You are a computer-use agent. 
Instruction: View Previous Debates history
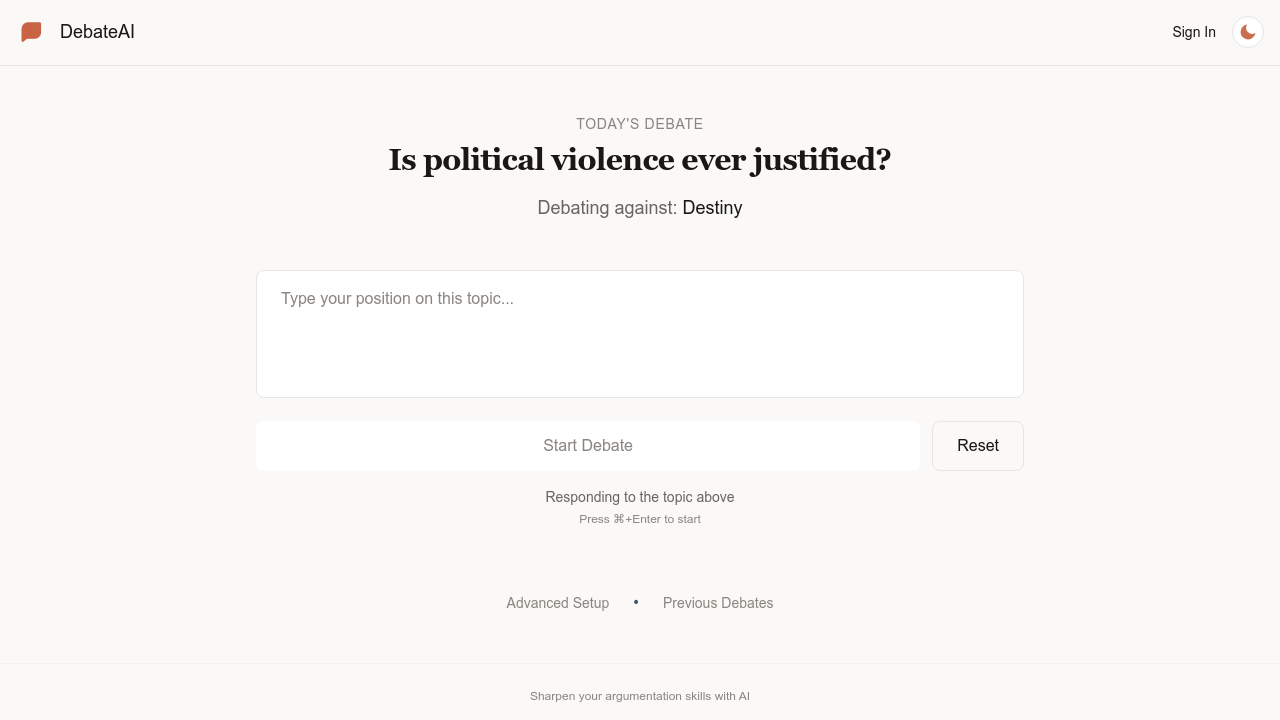coord(717,603)
